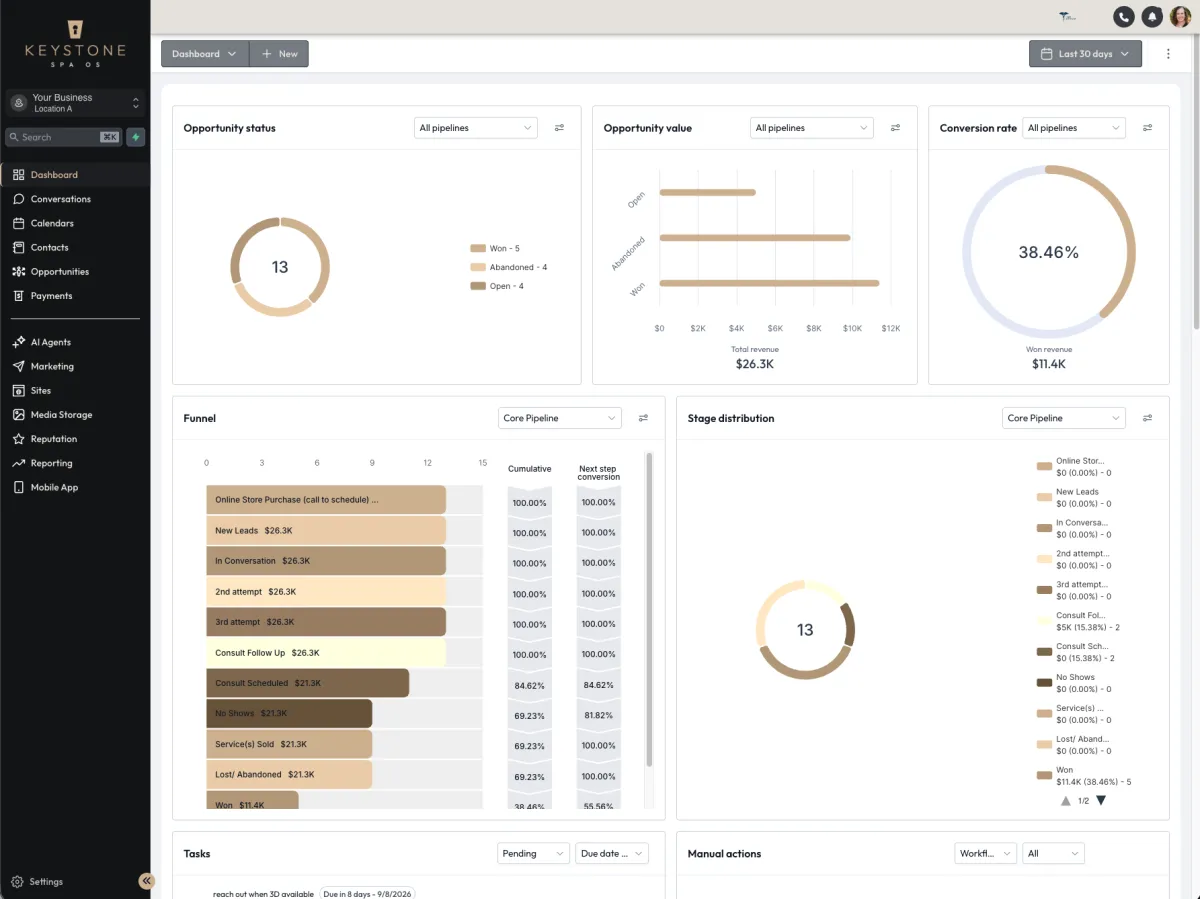Image resolution: width=1200 pixels, height=899 pixels.
Task: Click the $11.4K won revenue value
Action: tap(1049, 364)
